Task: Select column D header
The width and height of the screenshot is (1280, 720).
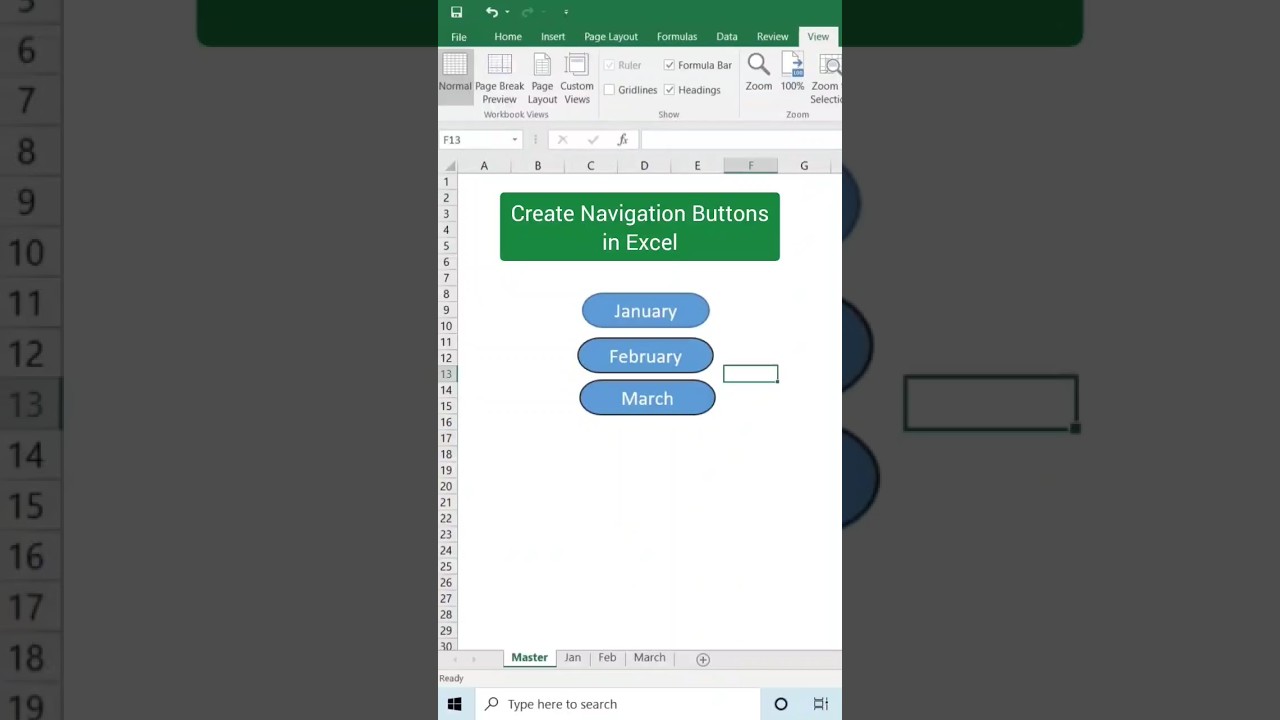Action: 644,166
